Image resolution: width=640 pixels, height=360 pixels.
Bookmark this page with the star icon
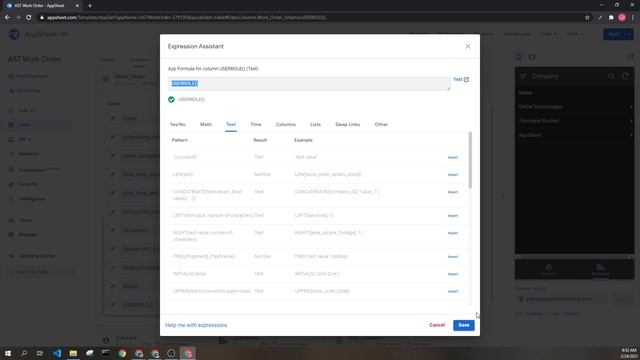coord(587,18)
